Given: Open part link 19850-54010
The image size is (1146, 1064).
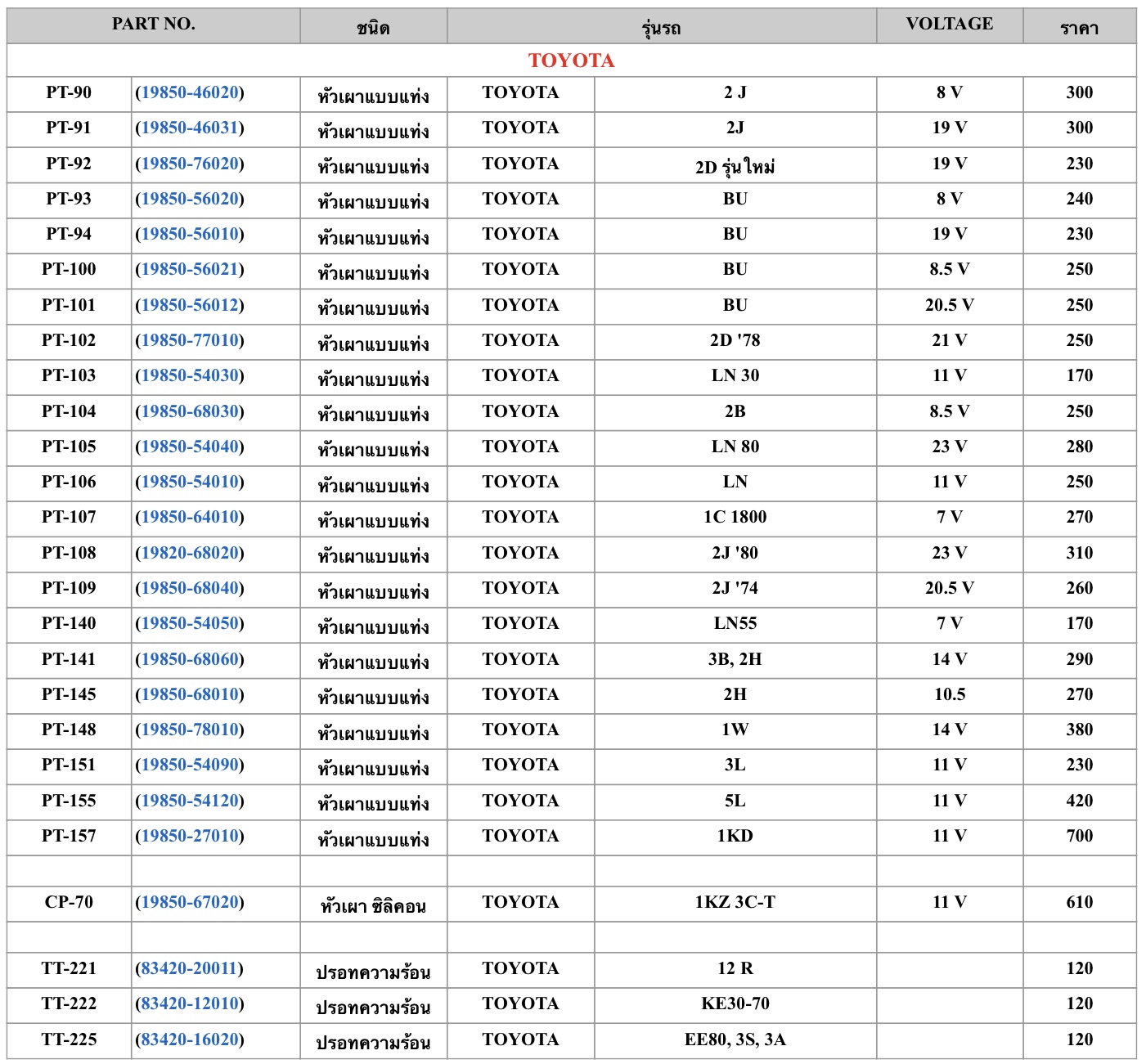Looking at the screenshot, I should (x=190, y=482).
